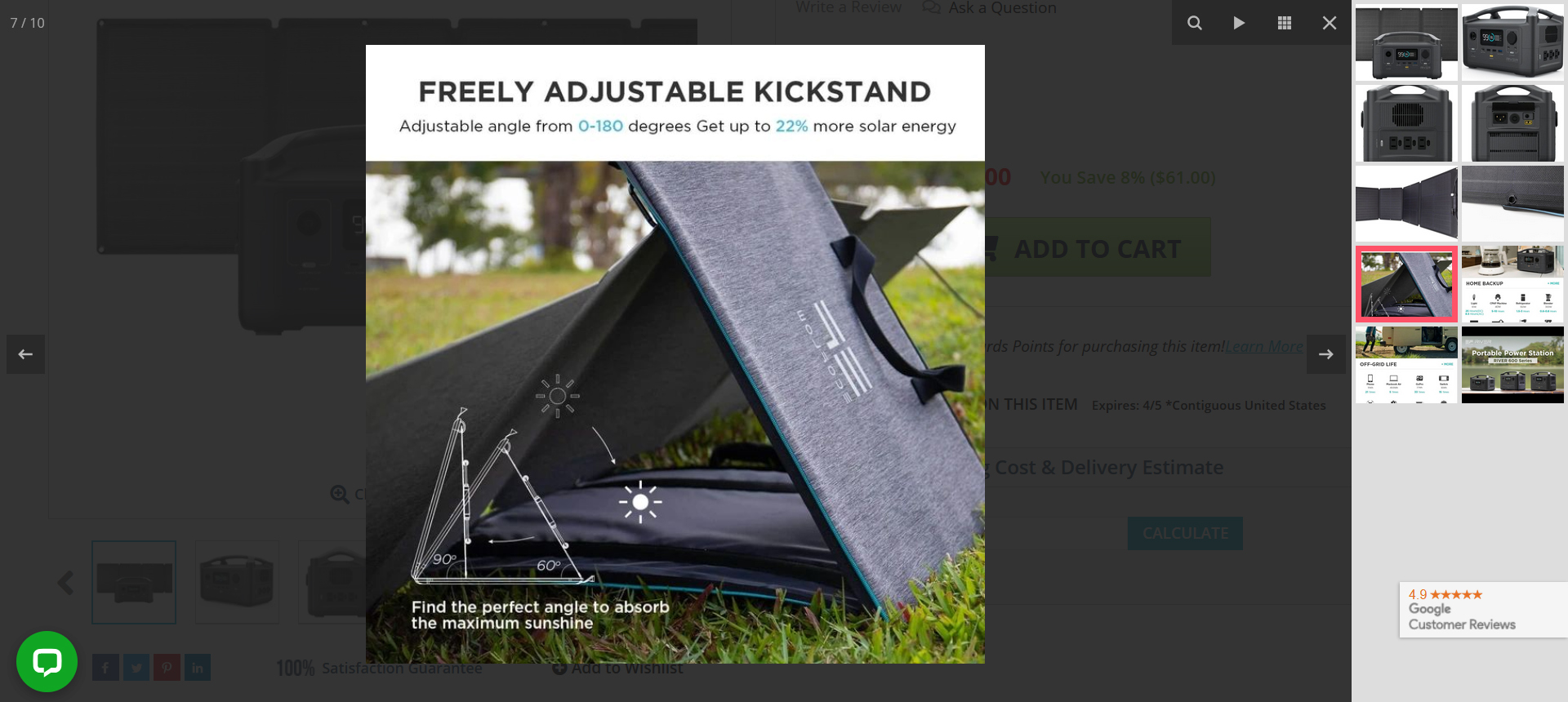
Task: Share on Pinterest icon
Action: [x=167, y=668]
